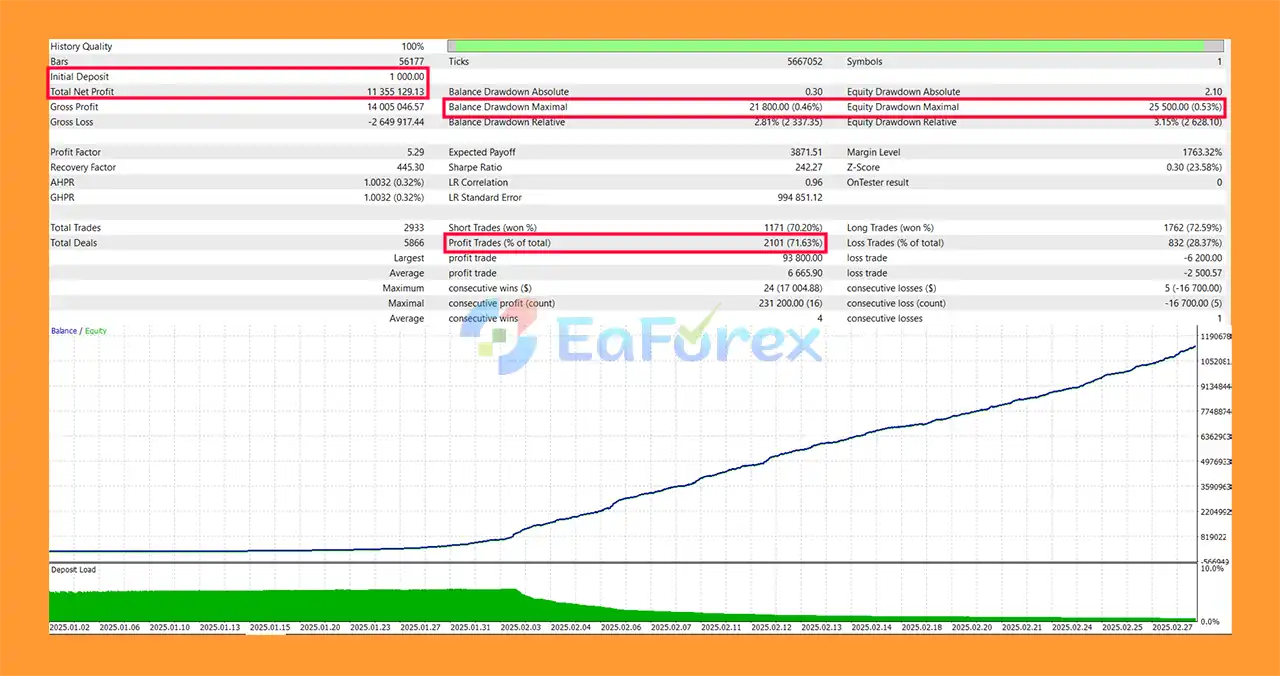1280x676 pixels.
Task: Select the largest loss trade value -6 200.00
Action: pos(1202,258)
